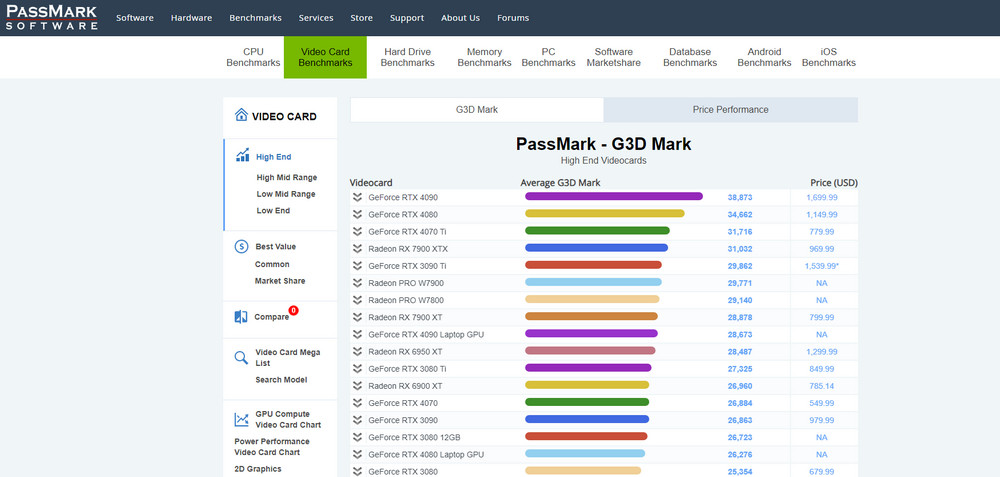This screenshot has height=477, width=1000.
Task: Open the High Mid Range list
Action: (286, 178)
